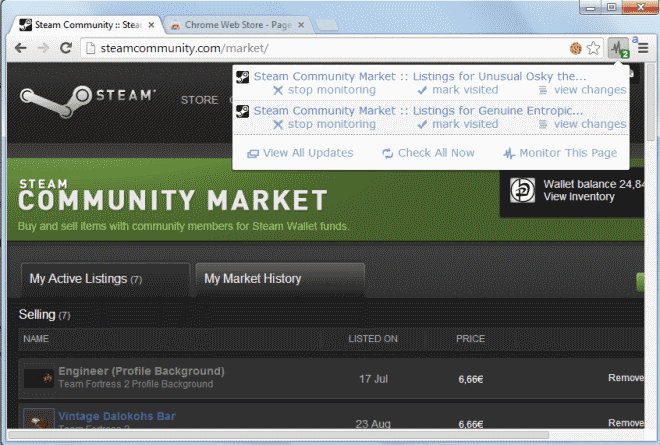Click Steam favicon beside Genuine Entropic entry
This screenshot has width=660, height=445.
tap(242, 111)
